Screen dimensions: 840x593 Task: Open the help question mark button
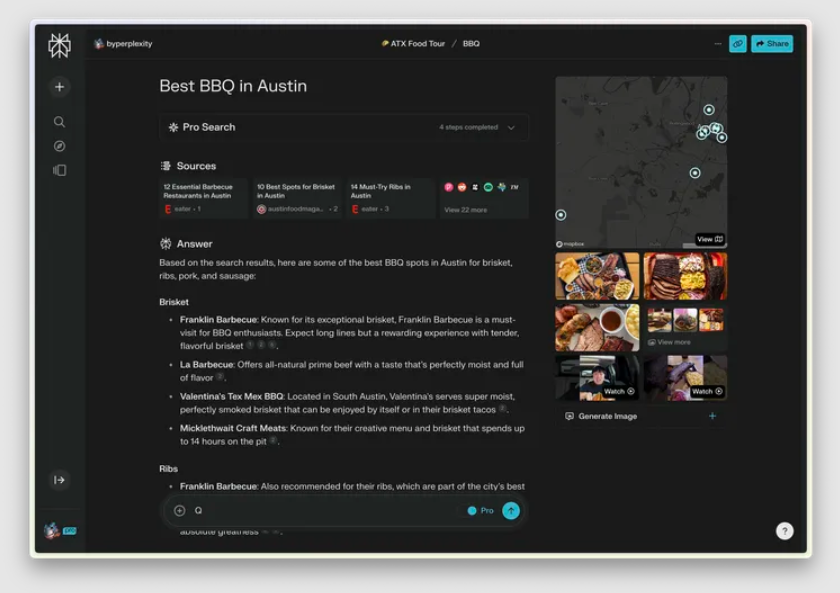(x=785, y=531)
